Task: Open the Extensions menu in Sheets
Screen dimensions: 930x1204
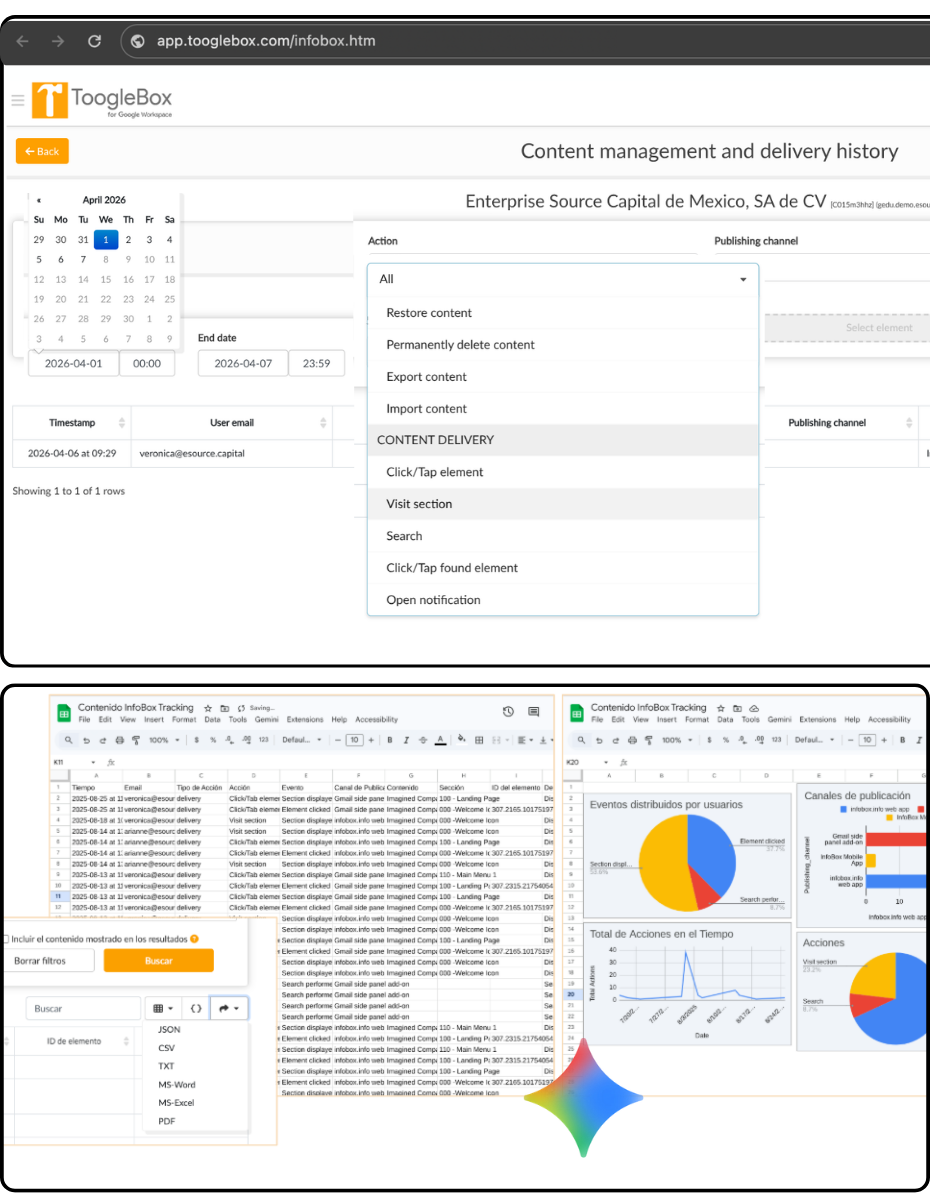Action: [x=303, y=721]
